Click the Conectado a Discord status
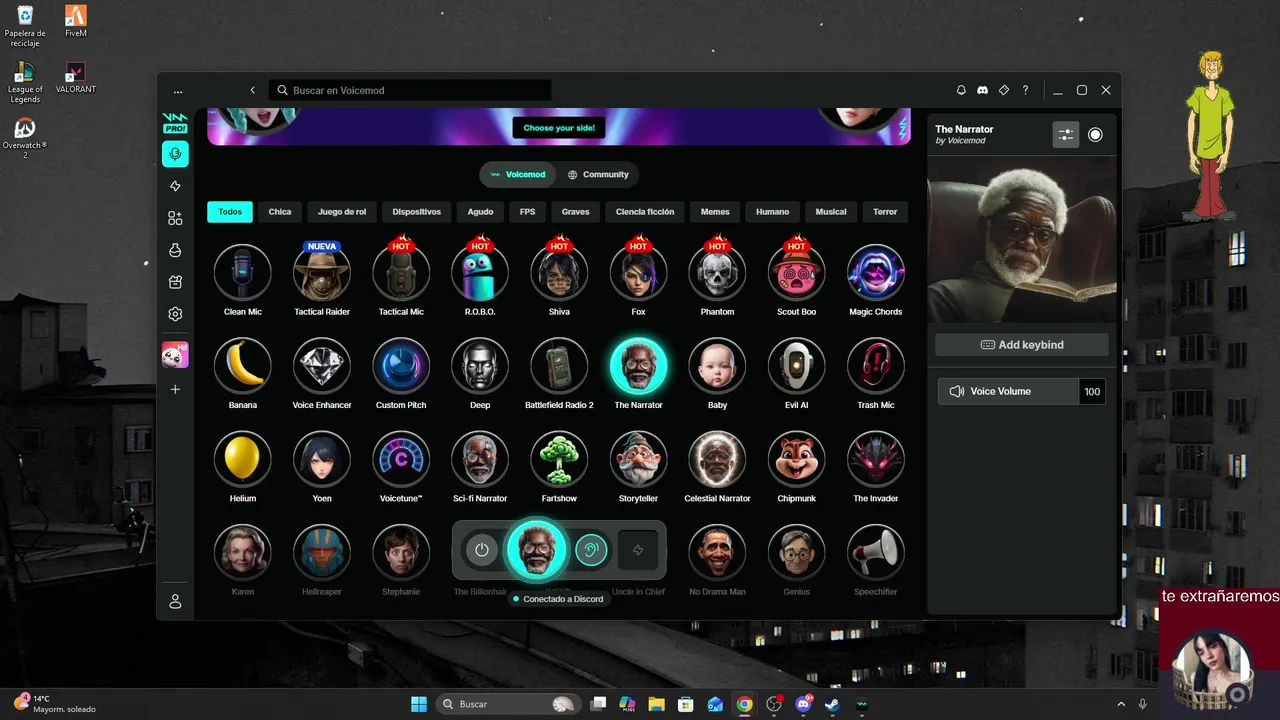1280x720 pixels. point(558,599)
